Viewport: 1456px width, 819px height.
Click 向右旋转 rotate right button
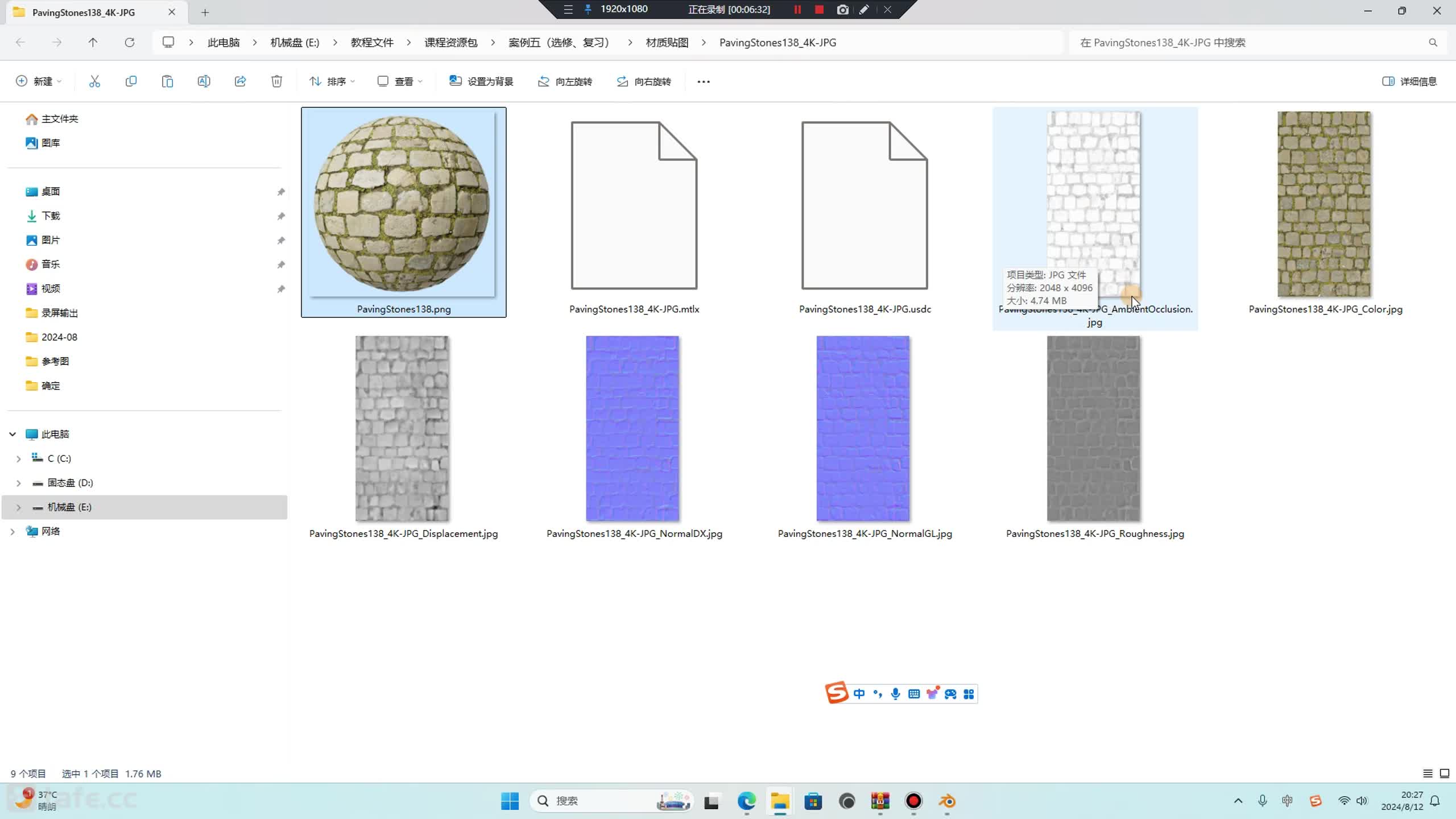[644, 81]
